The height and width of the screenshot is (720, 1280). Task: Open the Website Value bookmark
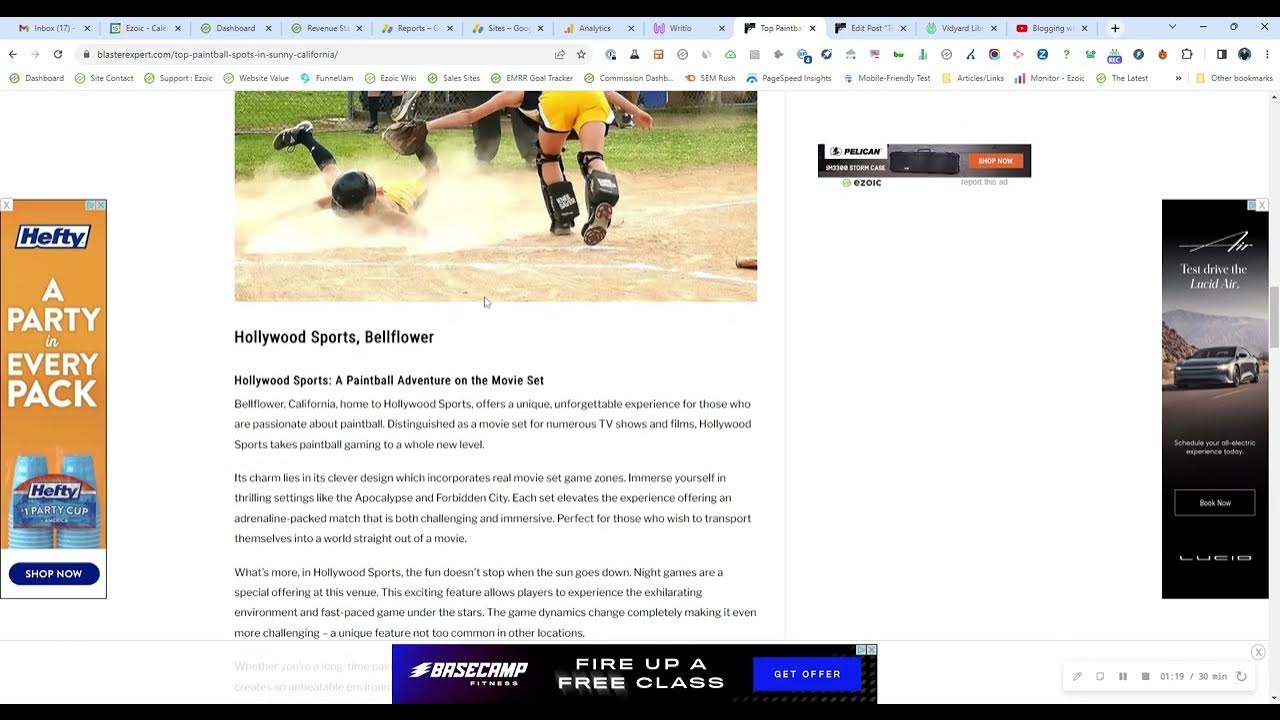click(255, 78)
